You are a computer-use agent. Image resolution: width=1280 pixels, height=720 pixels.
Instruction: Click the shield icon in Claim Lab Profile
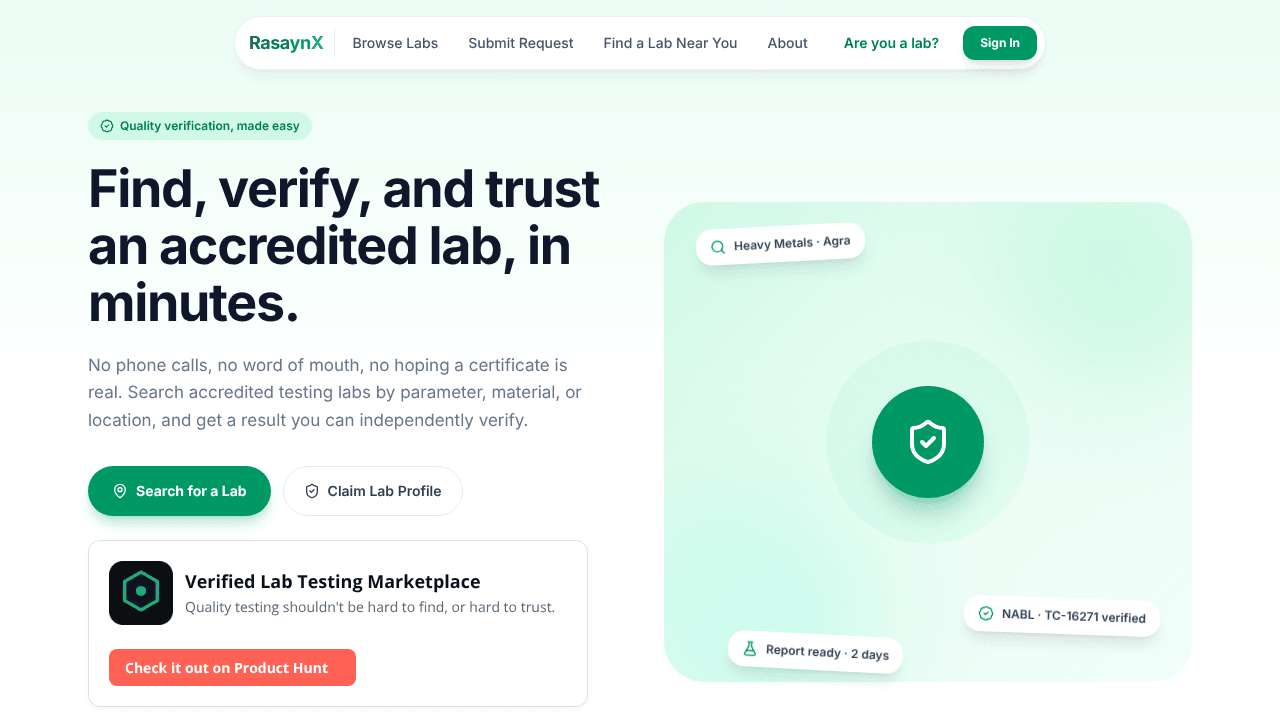[x=312, y=491]
